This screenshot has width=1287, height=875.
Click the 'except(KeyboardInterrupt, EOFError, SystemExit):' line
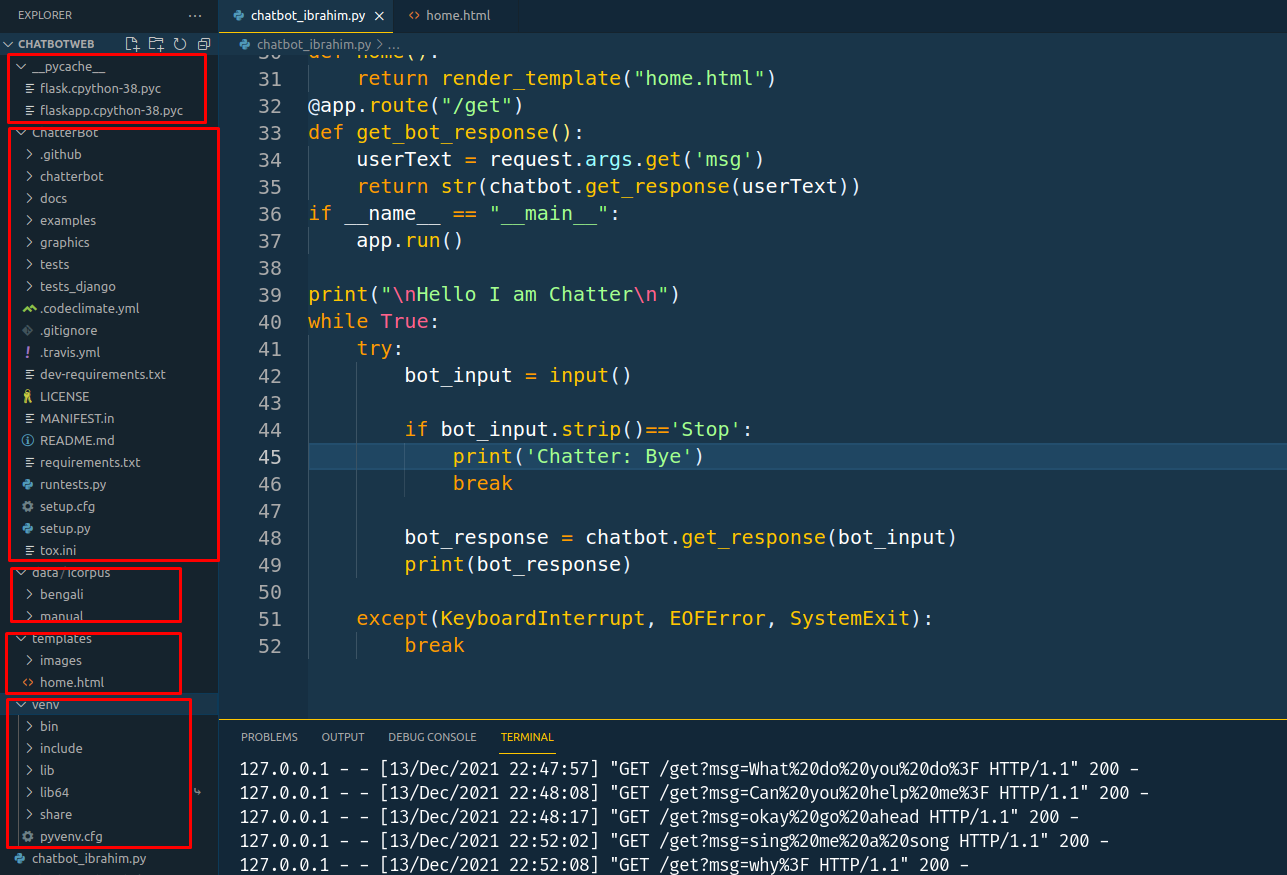pos(644,618)
